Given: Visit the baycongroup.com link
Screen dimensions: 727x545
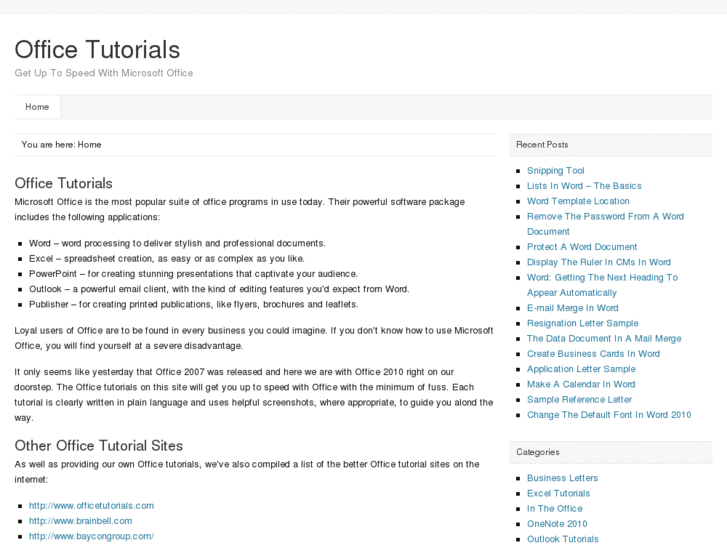Looking at the screenshot, I should point(91,536).
